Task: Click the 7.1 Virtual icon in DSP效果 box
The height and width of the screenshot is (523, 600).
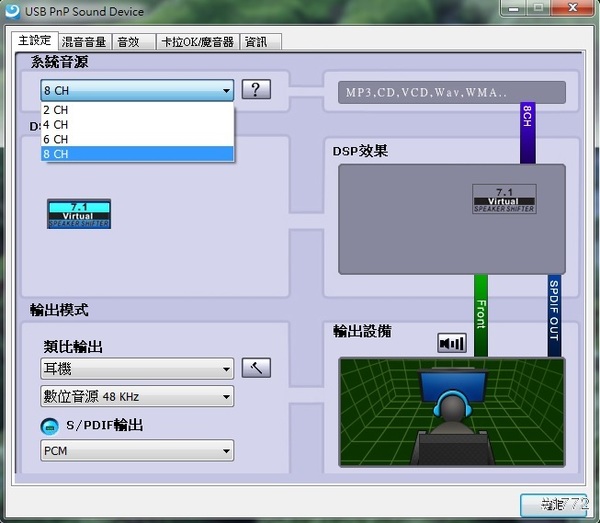Action: (503, 198)
